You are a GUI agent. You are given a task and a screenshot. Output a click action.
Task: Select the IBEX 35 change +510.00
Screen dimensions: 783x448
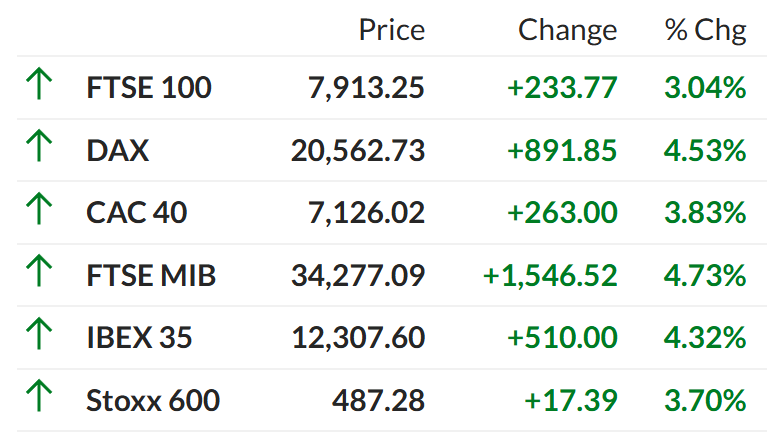[562, 338]
